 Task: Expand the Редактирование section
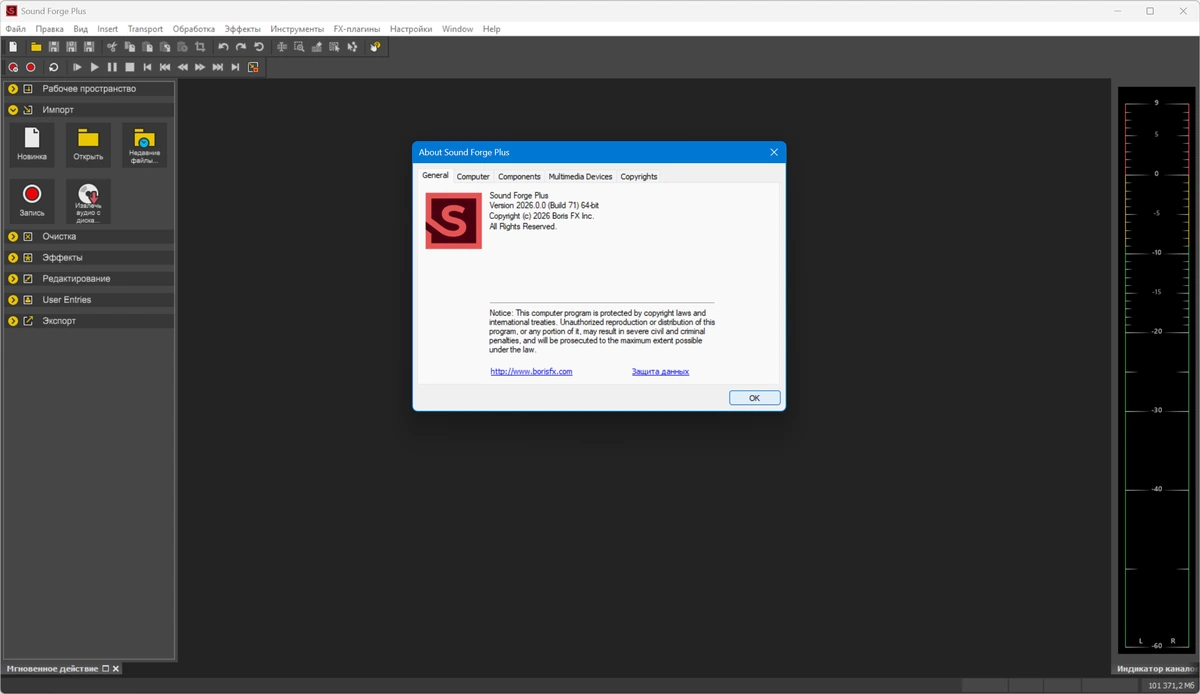click(x=13, y=279)
